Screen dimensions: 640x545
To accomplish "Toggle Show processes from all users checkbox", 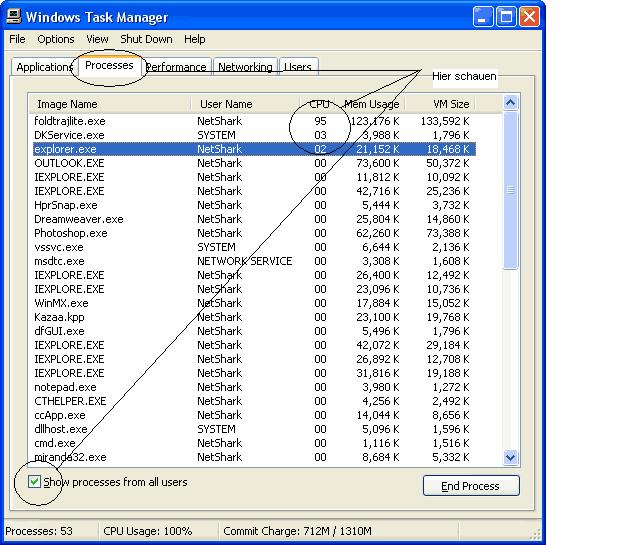I will [34, 482].
